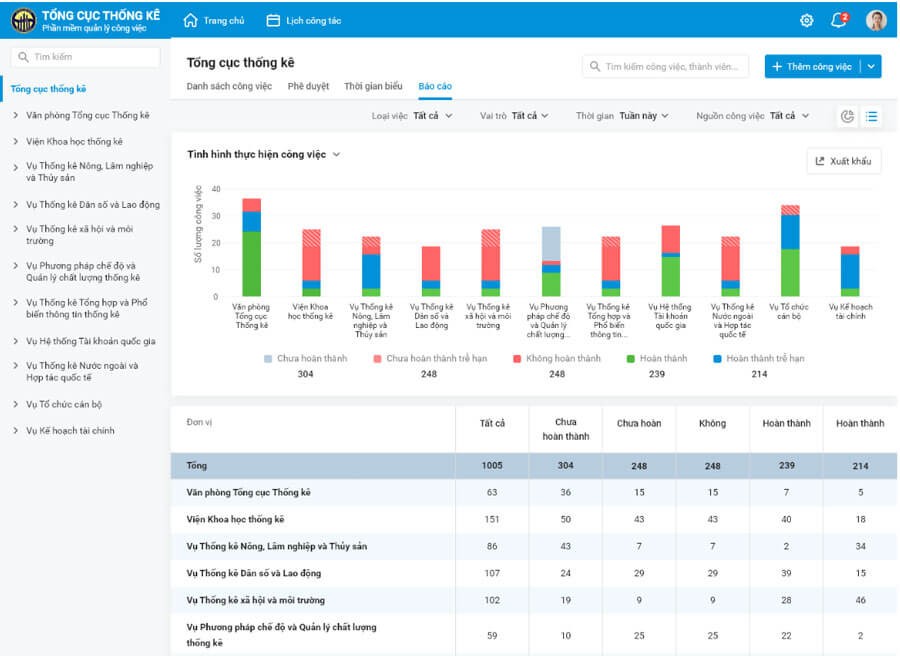Switch to list view icon
The image size is (900, 656).
pos(872,116)
